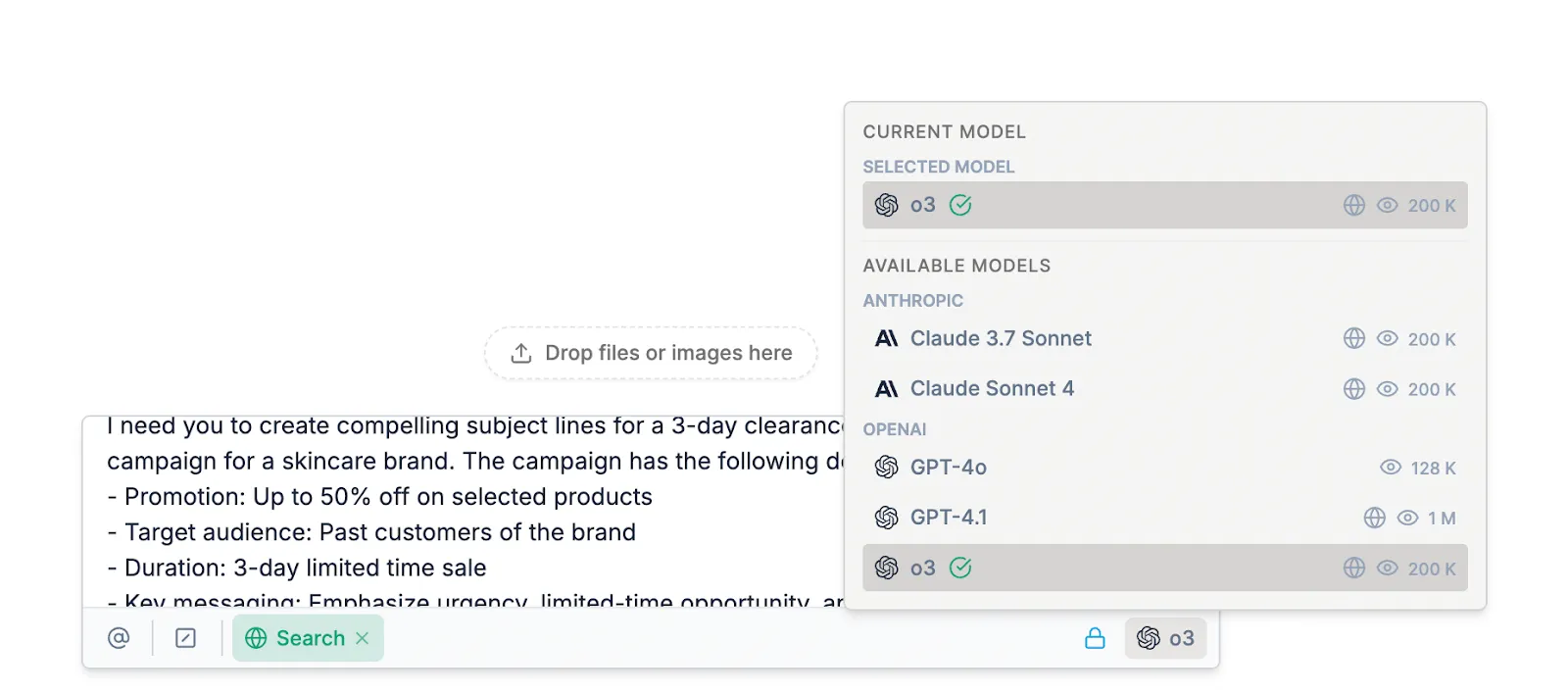1568x693 pixels.
Task: Click Anthropic logo beside Claude 3.7 Sonnet
Action: click(886, 338)
